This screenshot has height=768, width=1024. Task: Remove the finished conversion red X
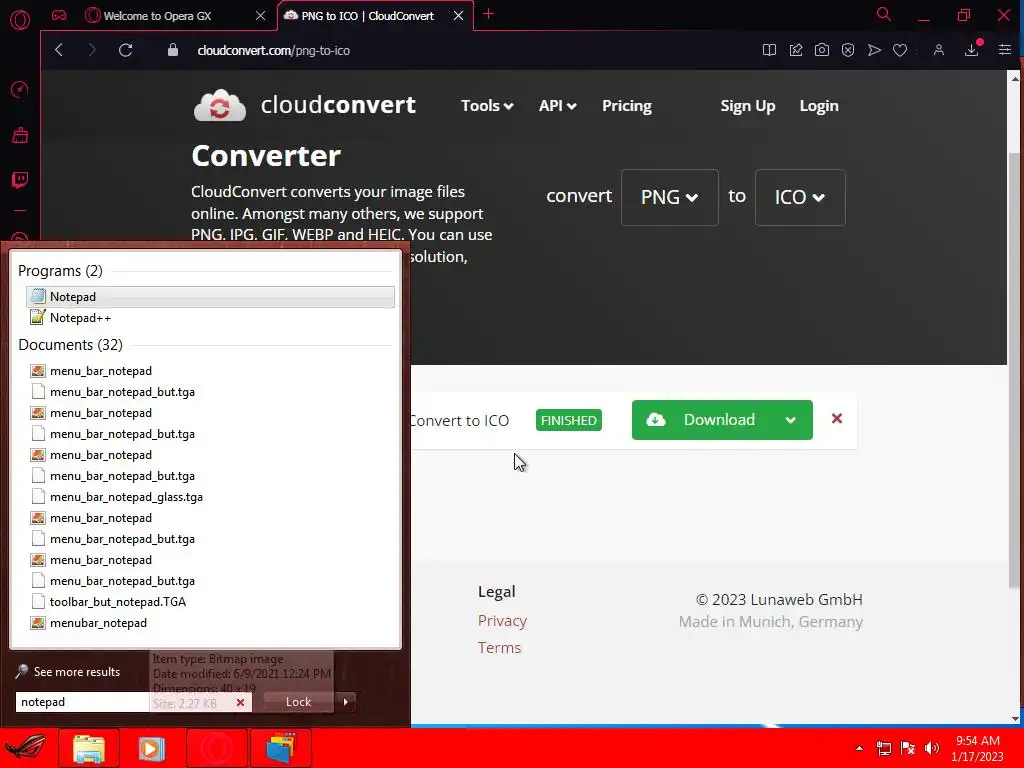tap(837, 419)
